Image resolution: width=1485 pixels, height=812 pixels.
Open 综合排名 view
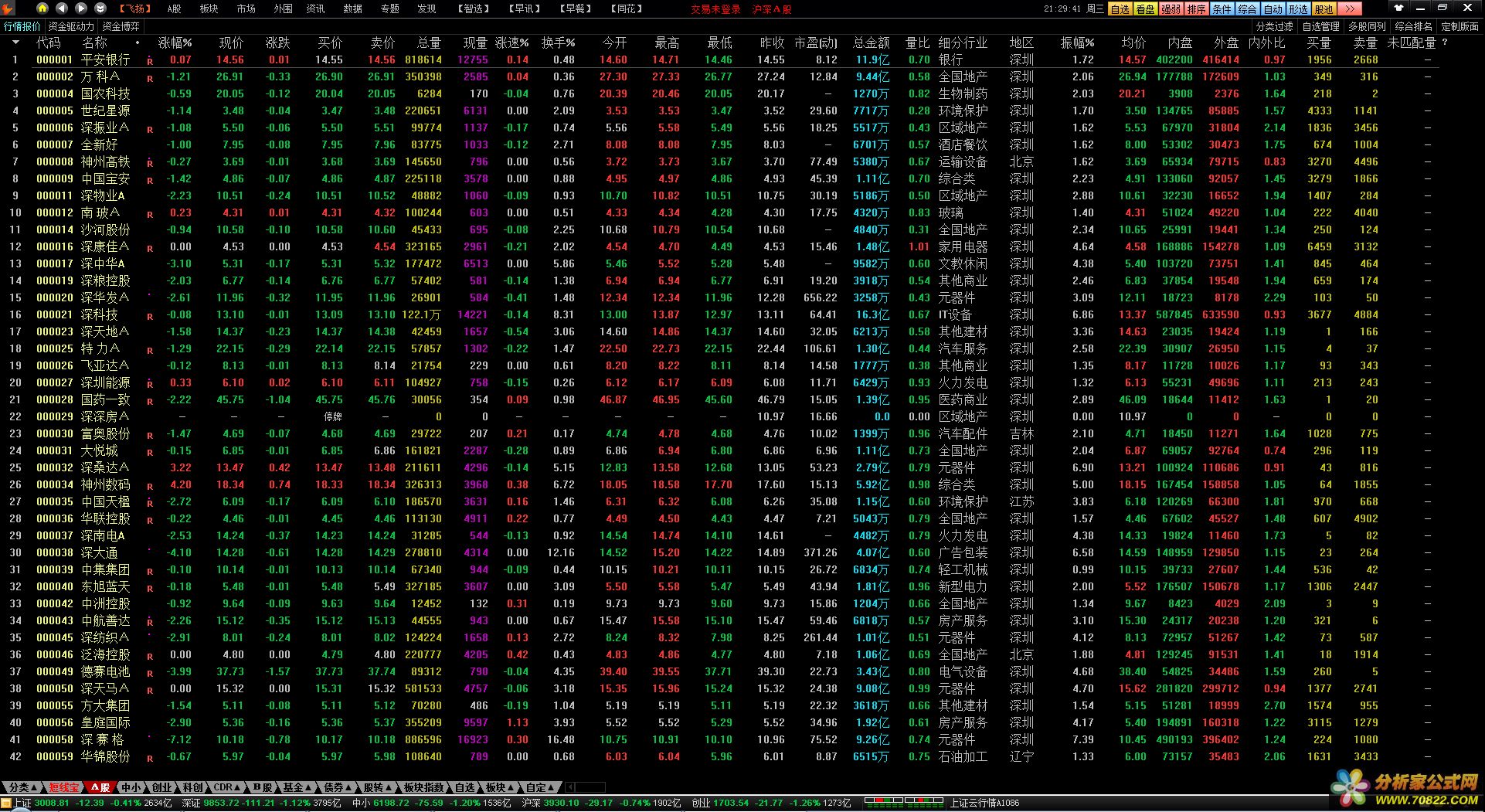[1414, 26]
